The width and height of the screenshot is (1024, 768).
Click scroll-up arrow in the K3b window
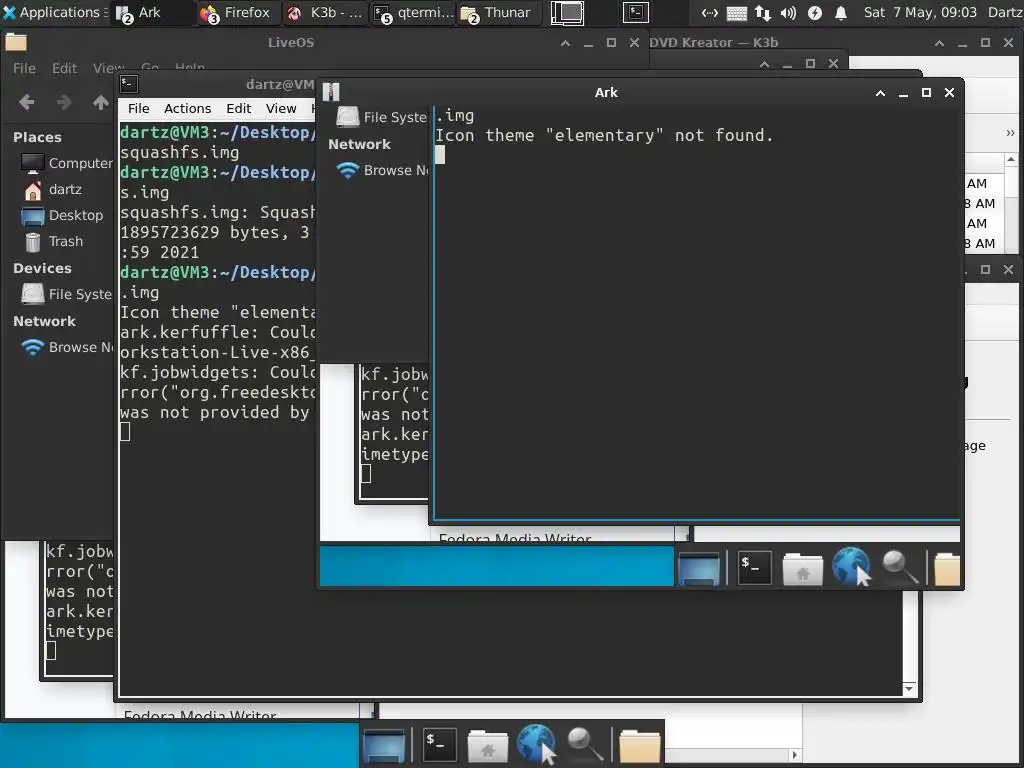pyautogui.click(x=1011, y=159)
